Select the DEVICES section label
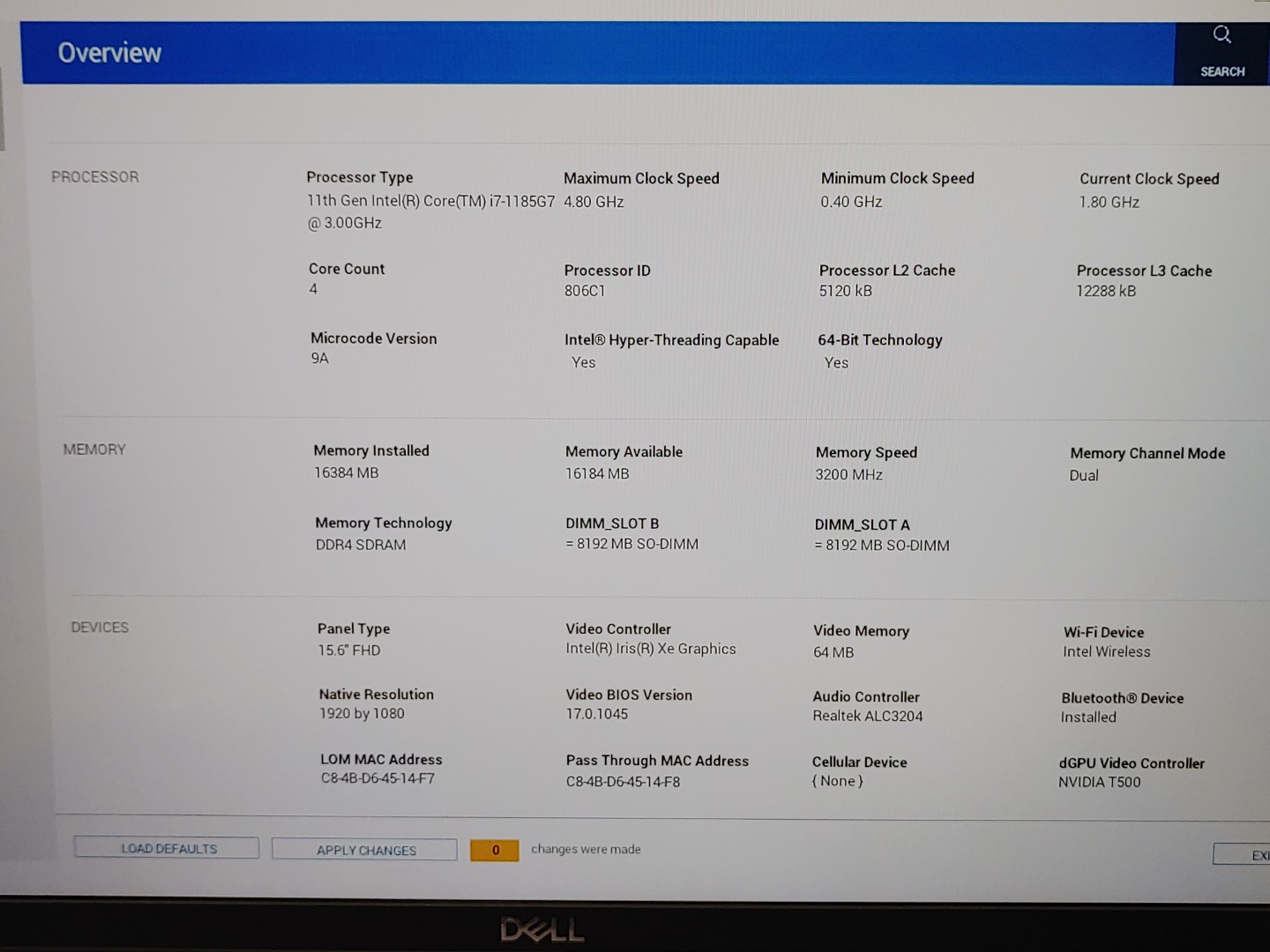Viewport: 1270px width, 952px height. pos(100,628)
